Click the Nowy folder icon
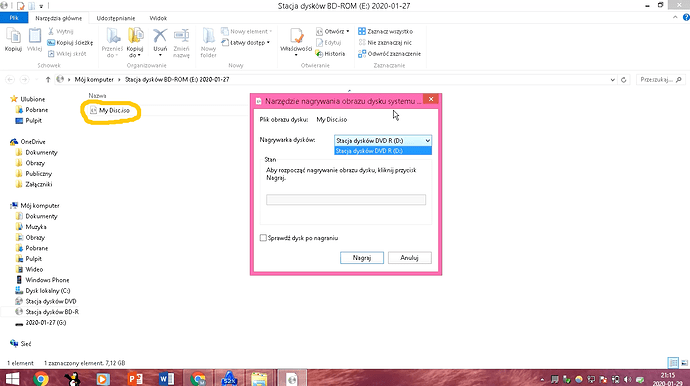This screenshot has width=690, height=386. (x=208, y=43)
